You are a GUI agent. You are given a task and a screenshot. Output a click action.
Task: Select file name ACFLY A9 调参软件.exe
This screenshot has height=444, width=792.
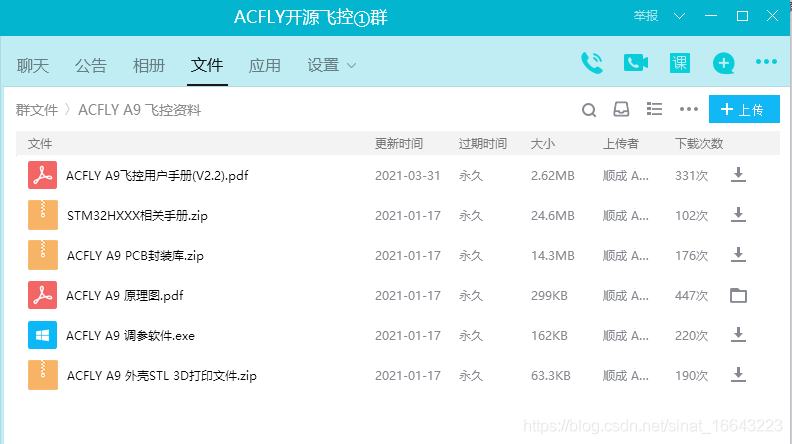[130, 335]
